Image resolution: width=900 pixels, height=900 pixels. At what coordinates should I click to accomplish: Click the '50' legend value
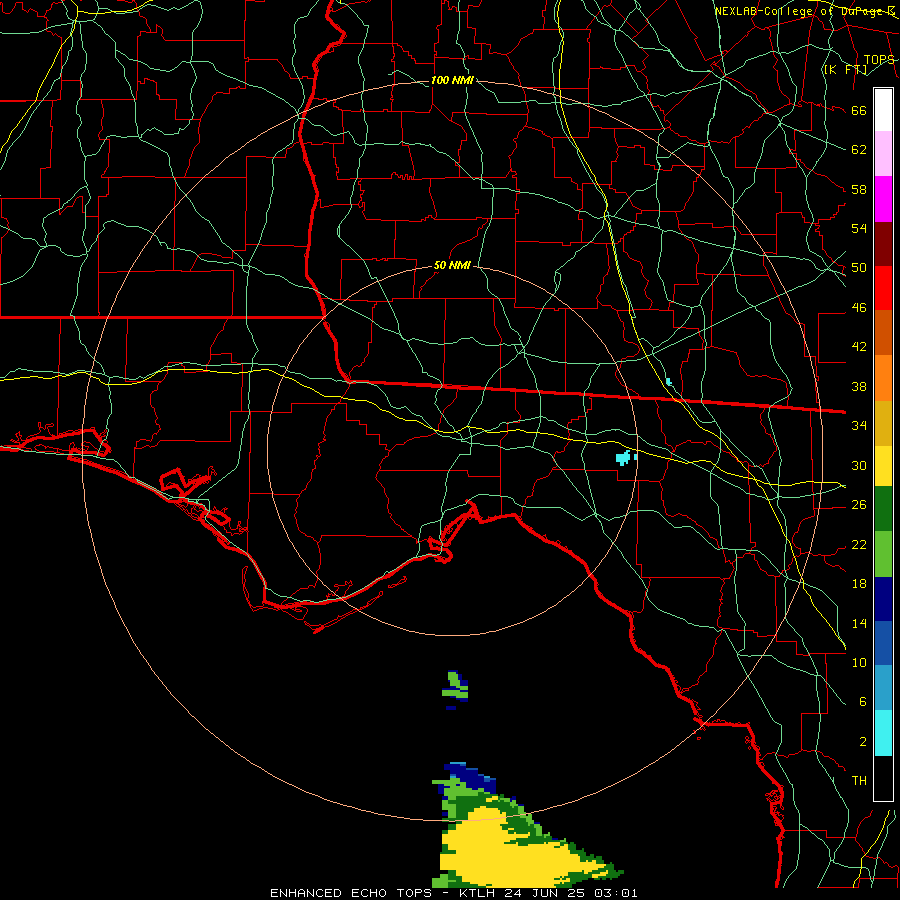point(859,267)
